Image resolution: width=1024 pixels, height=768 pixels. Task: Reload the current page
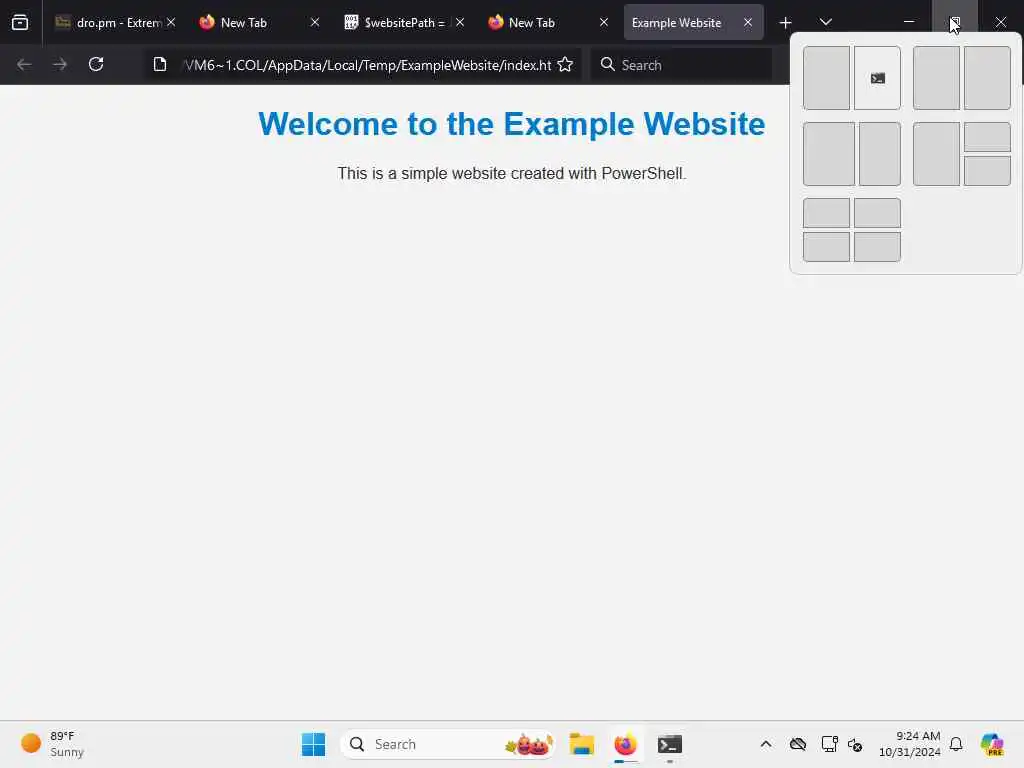point(96,65)
